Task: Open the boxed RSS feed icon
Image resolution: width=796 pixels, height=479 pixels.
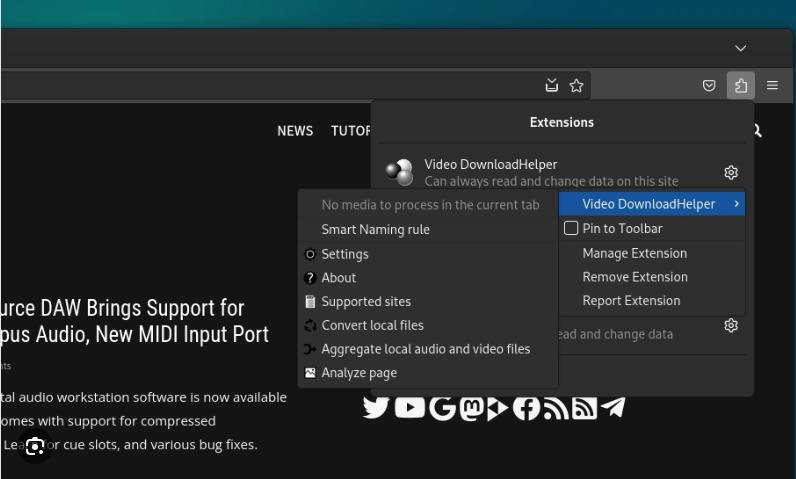Action: tap(584, 408)
